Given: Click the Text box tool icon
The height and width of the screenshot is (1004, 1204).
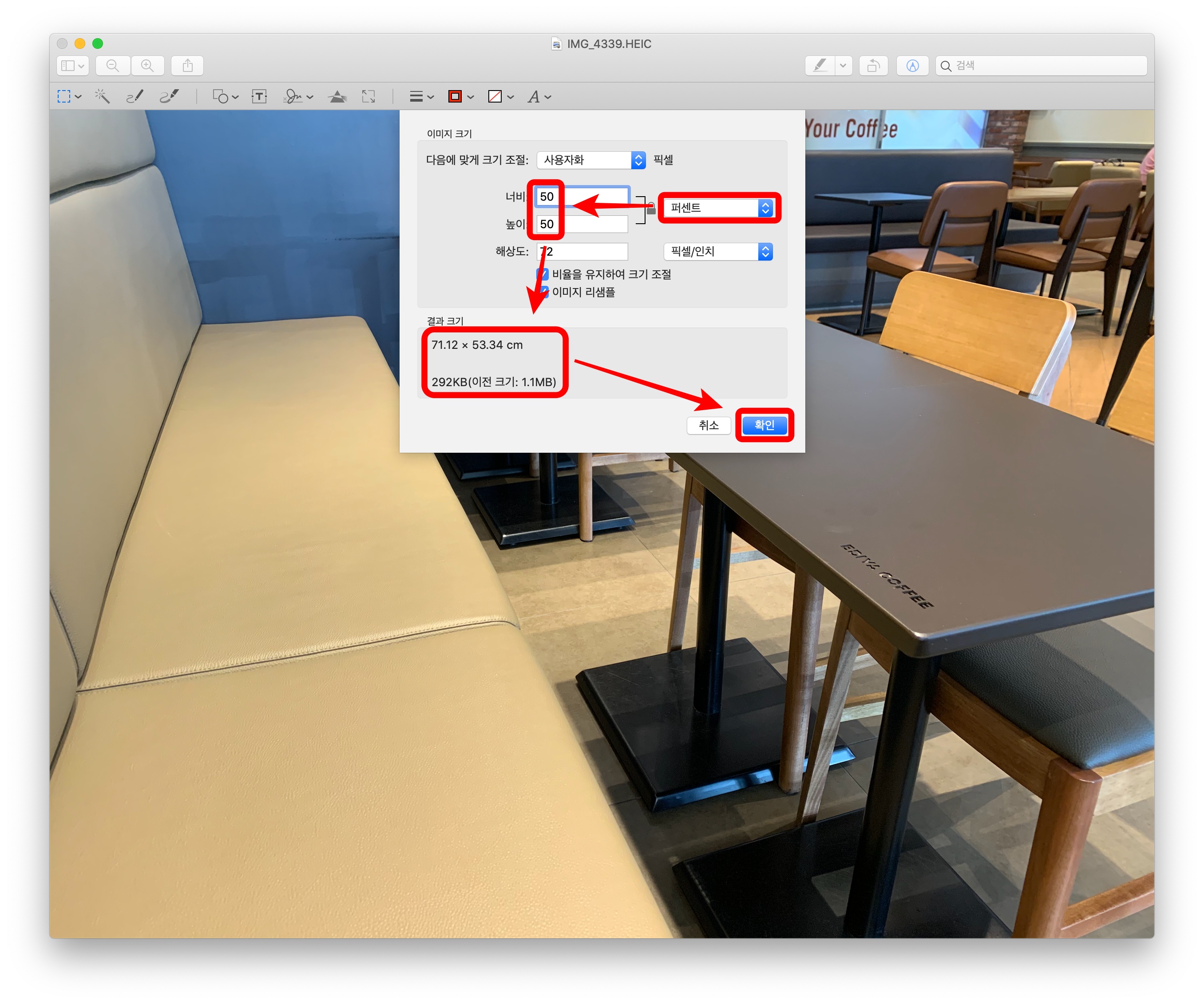Looking at the screenshot, I should [x=259, y=96].
